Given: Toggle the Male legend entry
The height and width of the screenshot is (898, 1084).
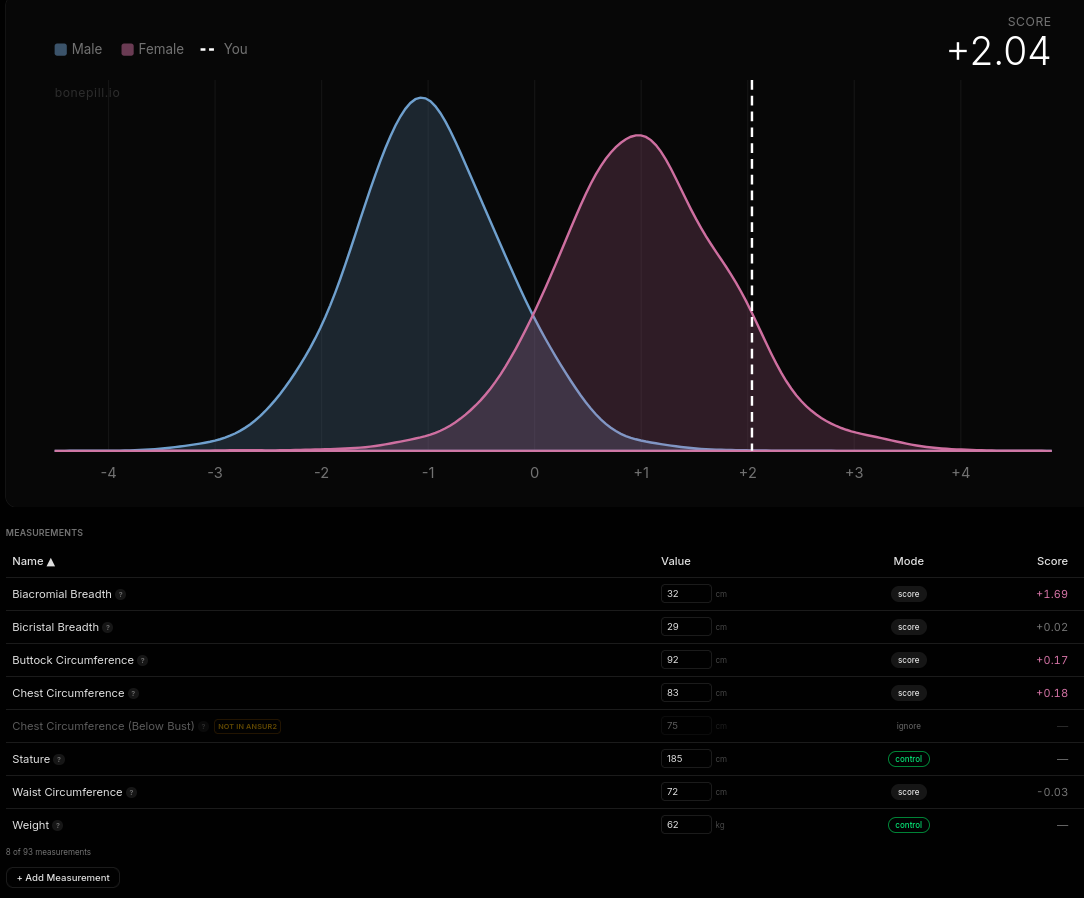Looking at the screenshot, I should point(78,49).
